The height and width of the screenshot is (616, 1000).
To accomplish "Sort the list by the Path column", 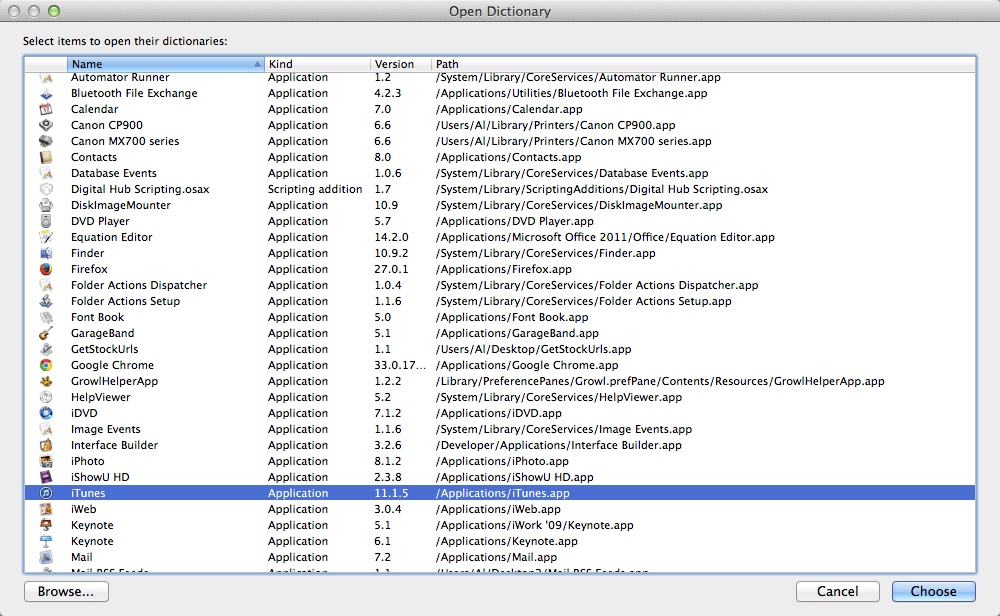I will click(x=703, y=64).
